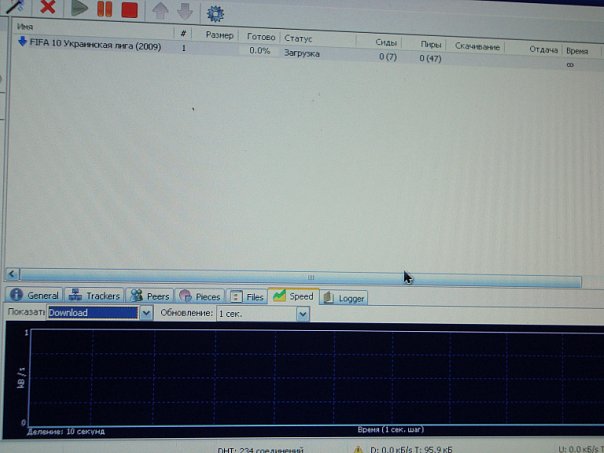Click the yellow warning icon in status bar

[358, 449]
